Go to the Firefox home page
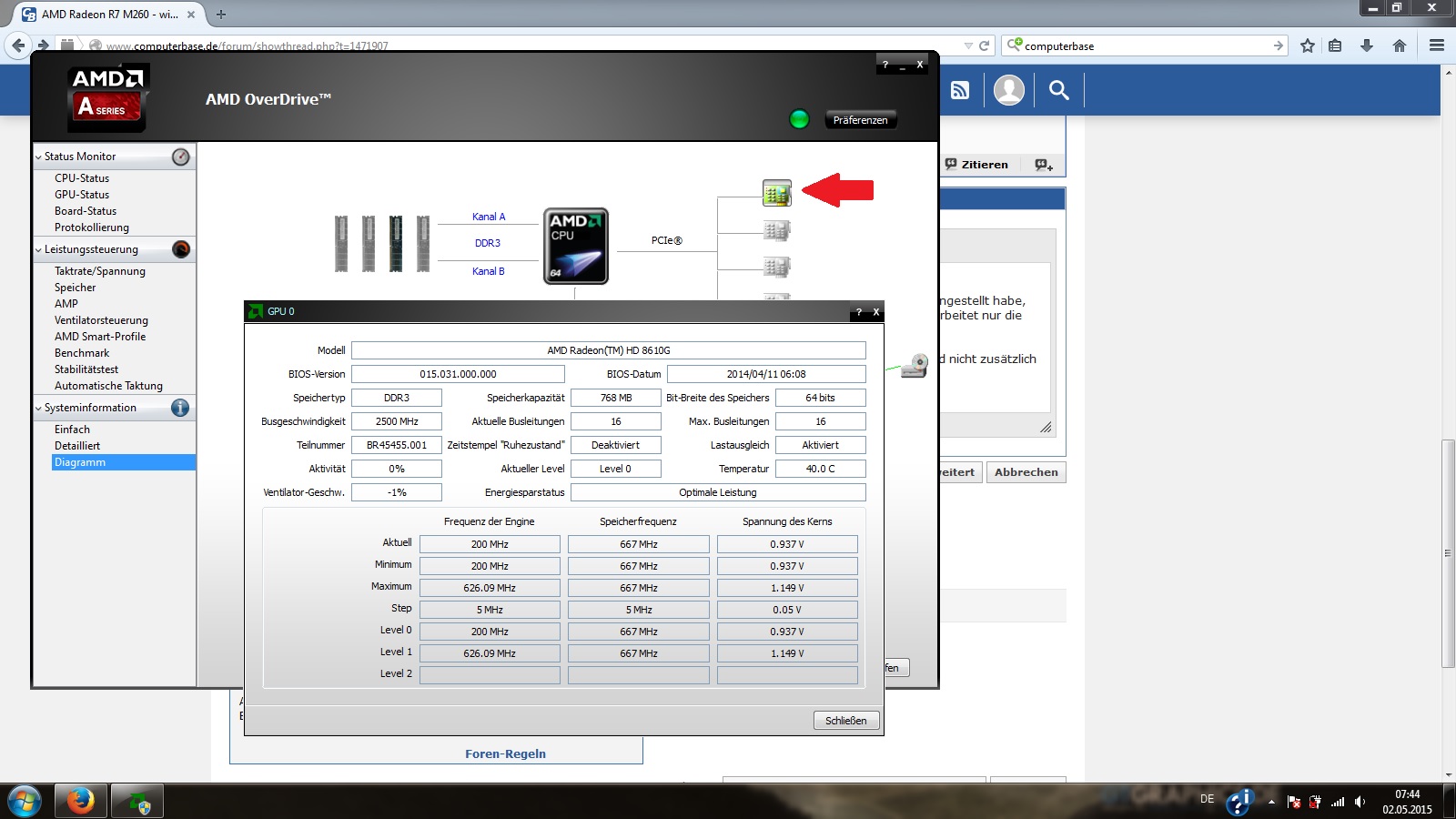The image size is (1456, 819). click(1400, 45)
